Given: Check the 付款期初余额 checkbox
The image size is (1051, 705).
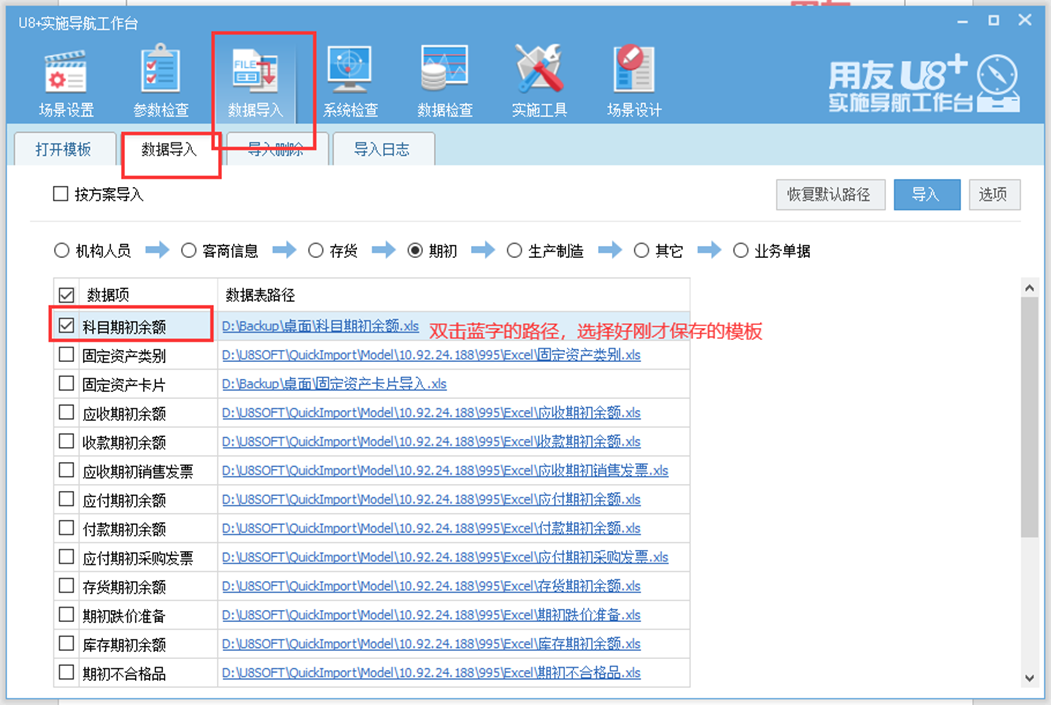Looking at the screenshot, I should pos(66,528).
